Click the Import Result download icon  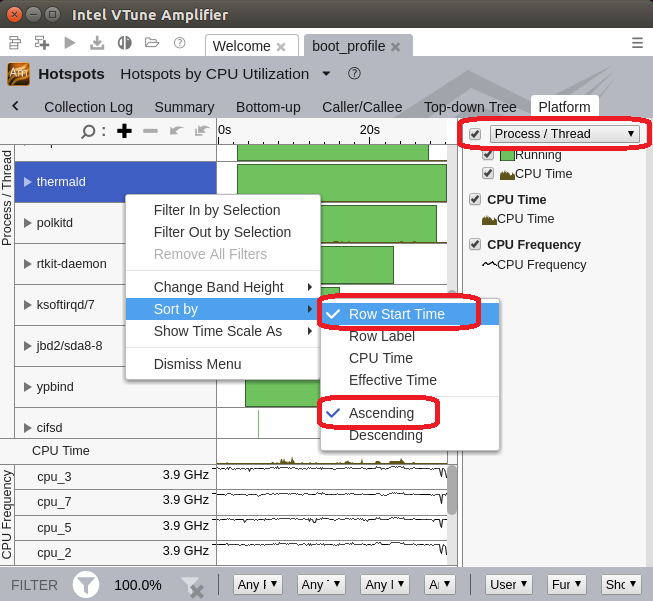point(97,43)
